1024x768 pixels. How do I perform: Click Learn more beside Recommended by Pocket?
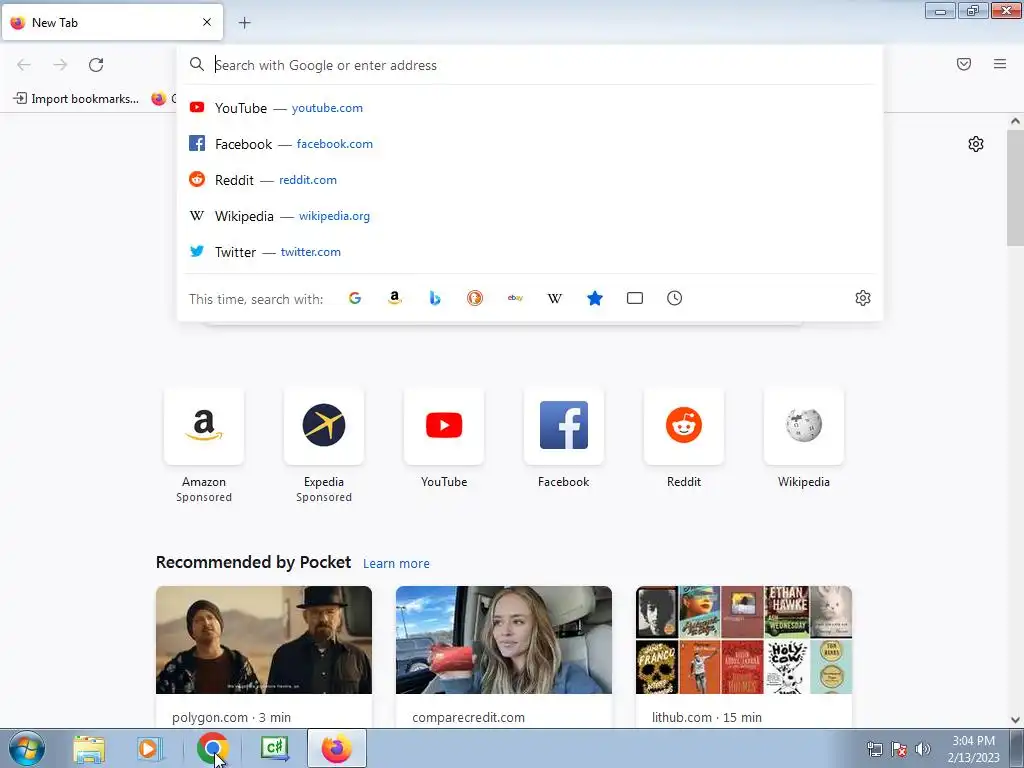[396, 564]
